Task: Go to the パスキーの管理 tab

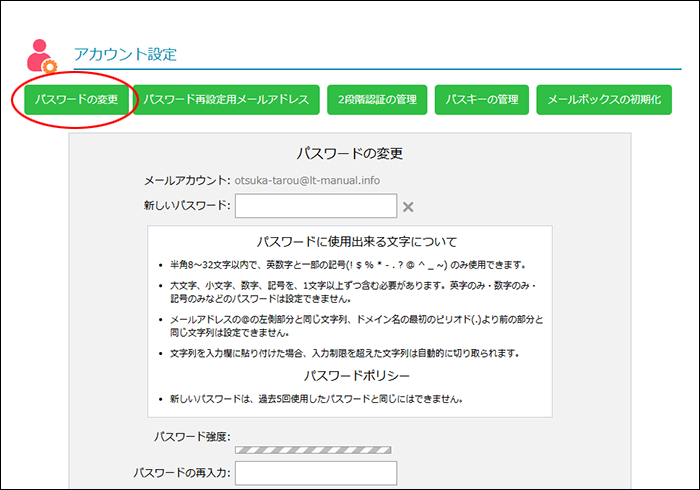Action: pos(482,100)
